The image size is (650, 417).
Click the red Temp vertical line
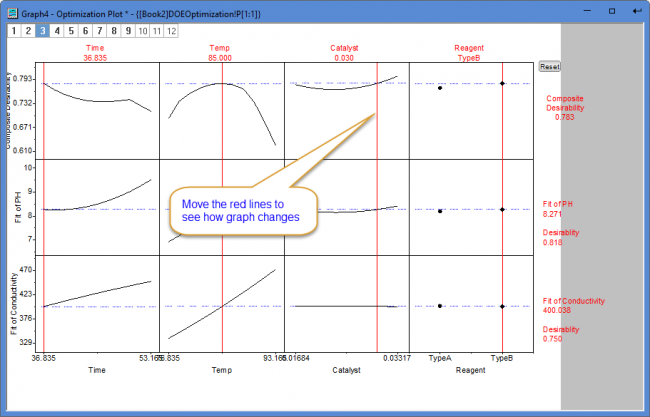click(222, 207)
